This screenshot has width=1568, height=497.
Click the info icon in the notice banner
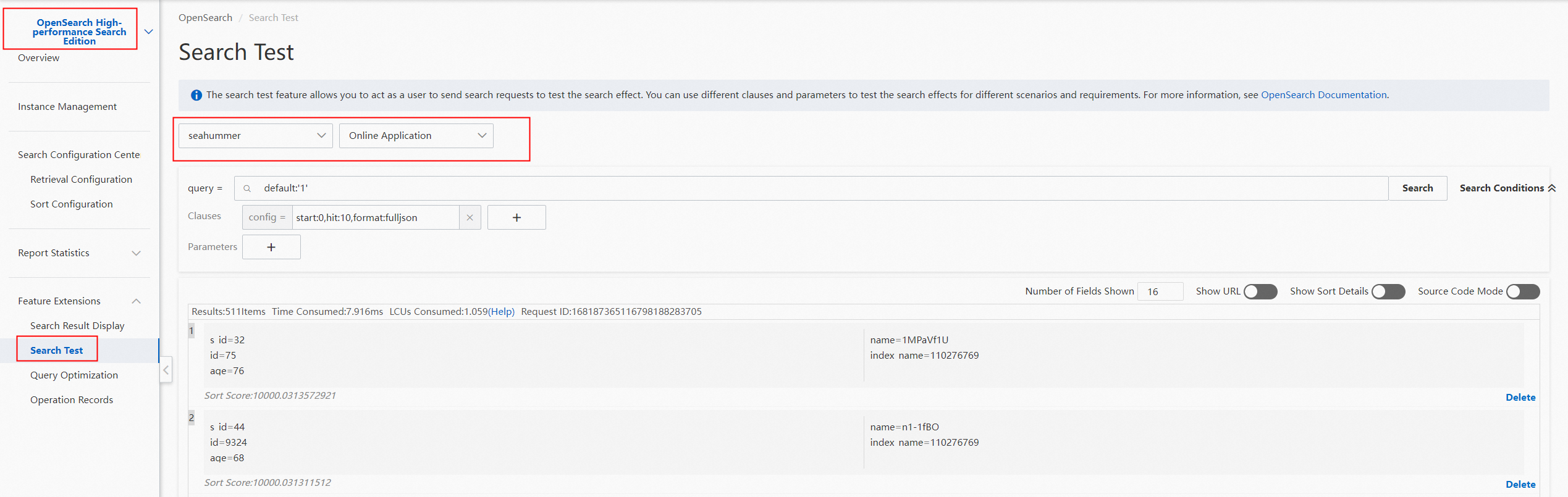tap(196, 95)
